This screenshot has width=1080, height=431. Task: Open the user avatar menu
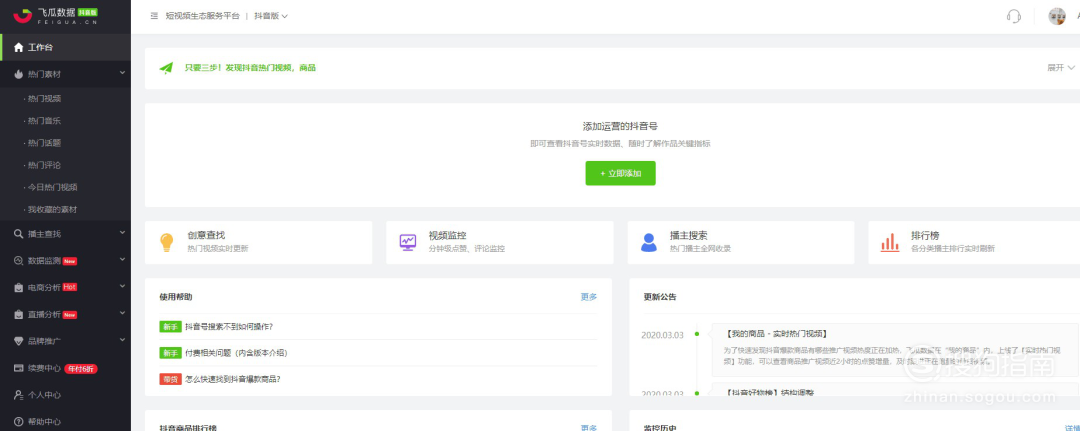(x=1057, y=16)
